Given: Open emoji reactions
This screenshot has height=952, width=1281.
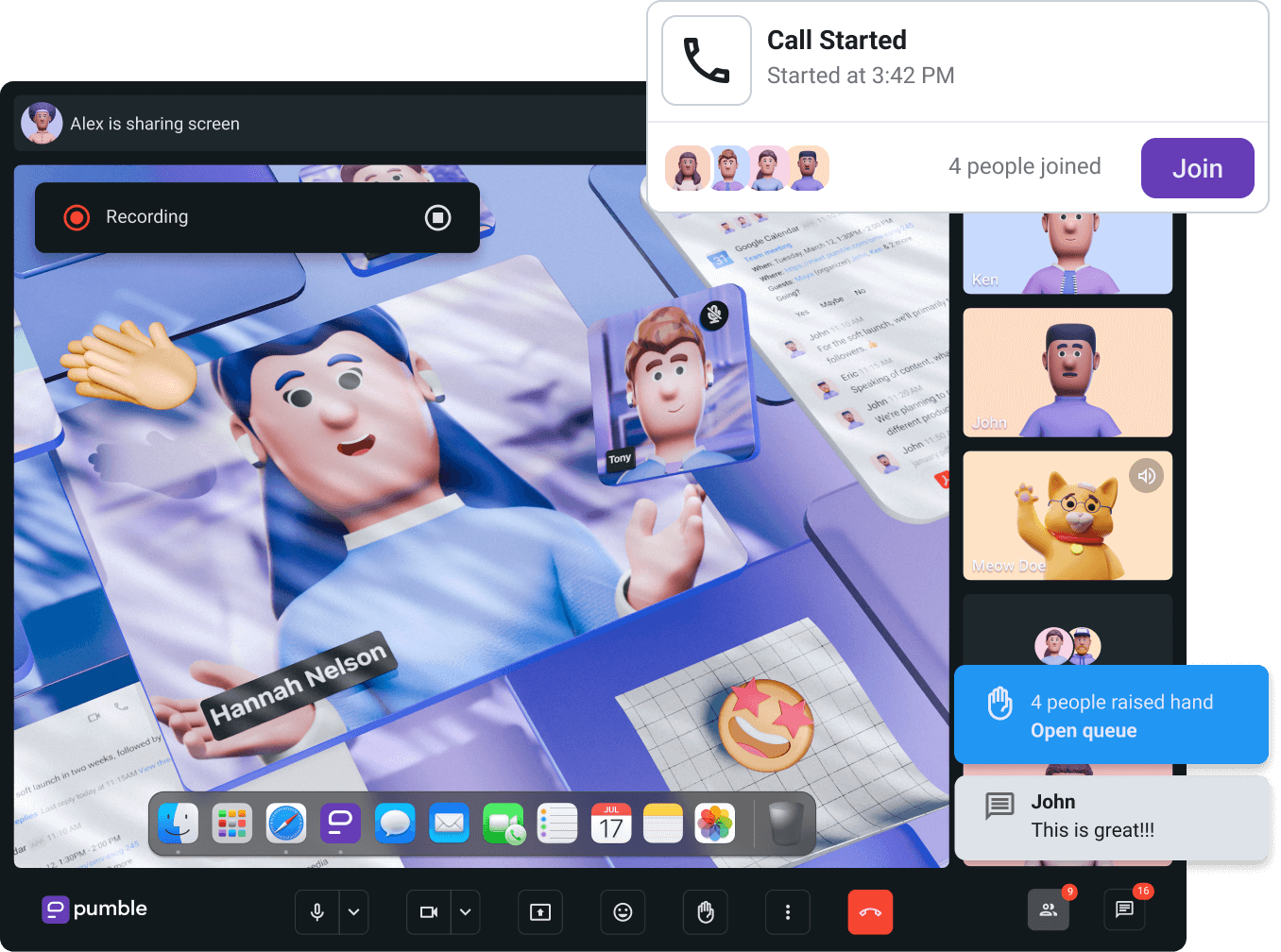Looking at the screenshot, I should pyautogui.click(x=623, y=911).
